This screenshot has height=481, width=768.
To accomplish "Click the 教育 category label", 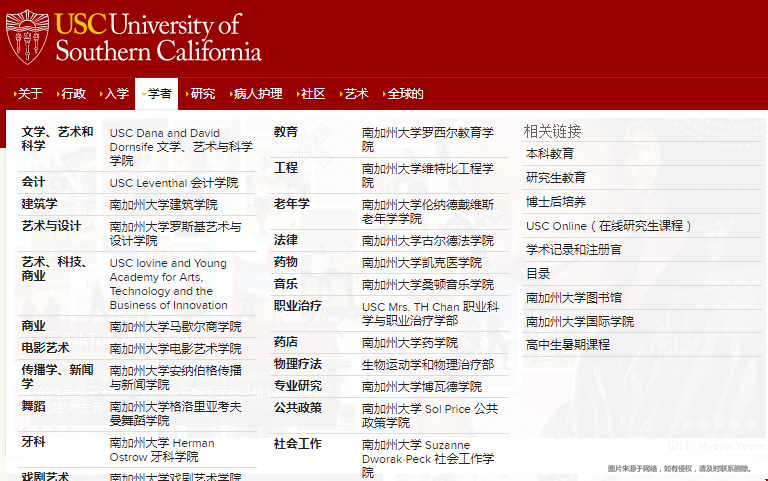I will 286,132.
